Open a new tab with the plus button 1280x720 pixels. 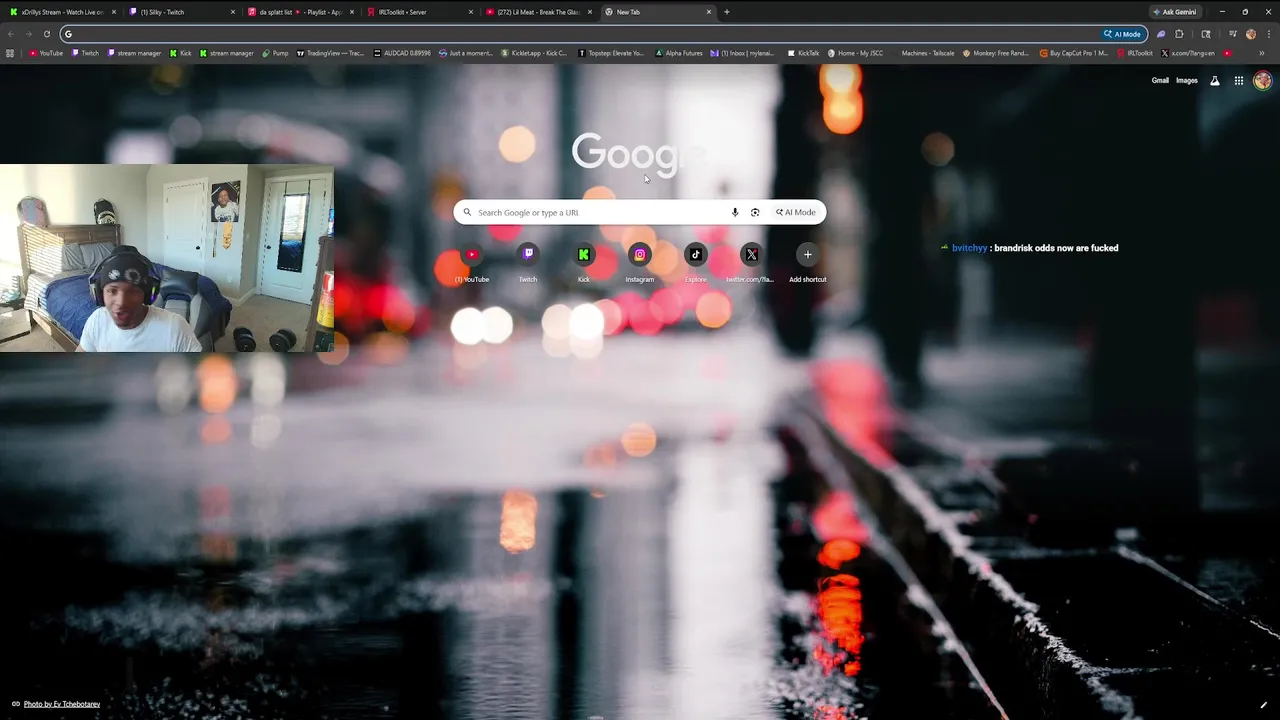tap(727, 12)
